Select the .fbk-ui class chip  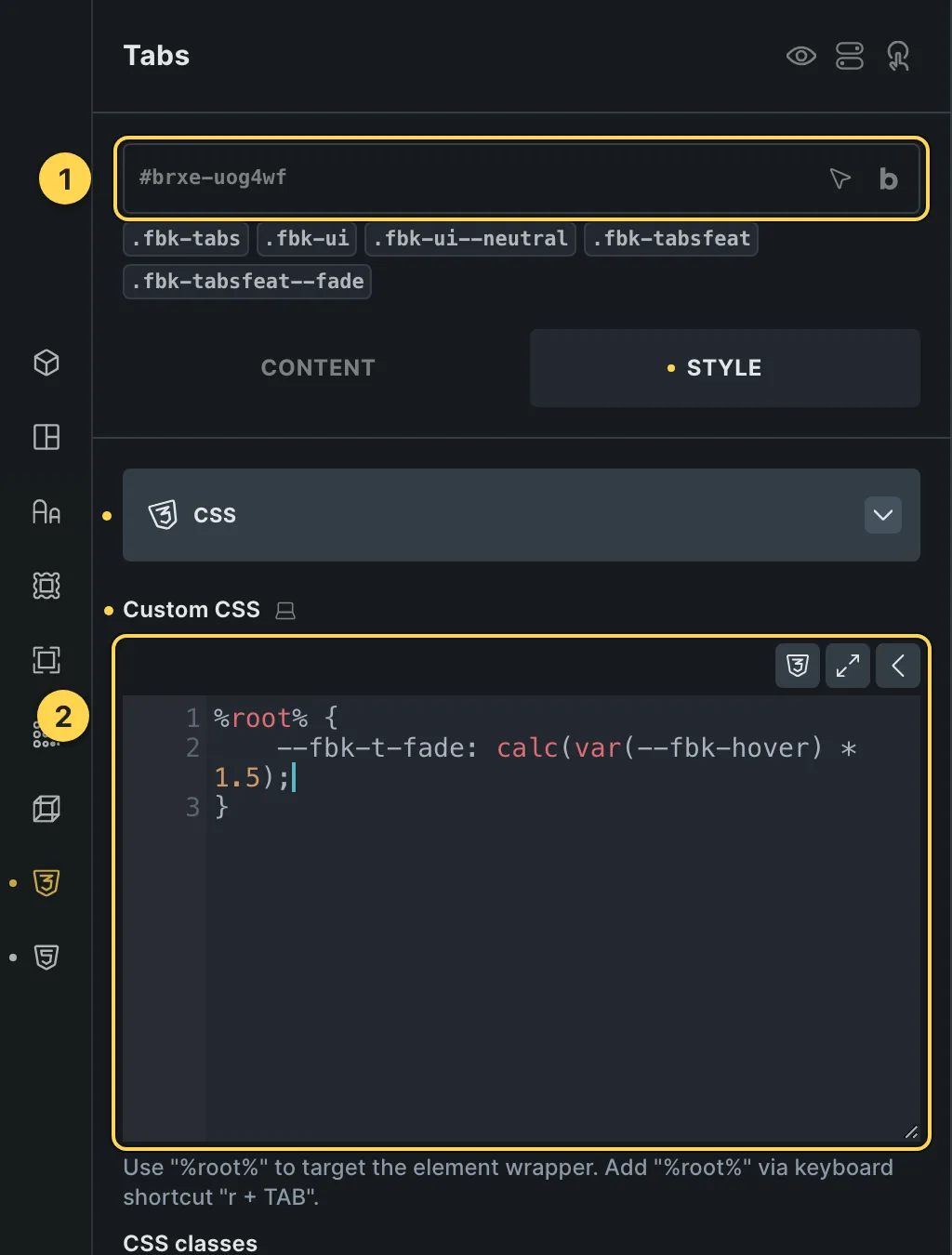click(307, 239)
